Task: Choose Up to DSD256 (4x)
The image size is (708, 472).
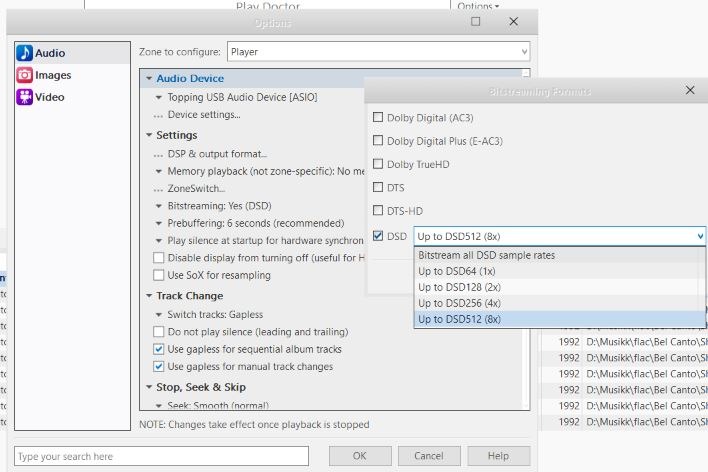Action: (559, 303)
